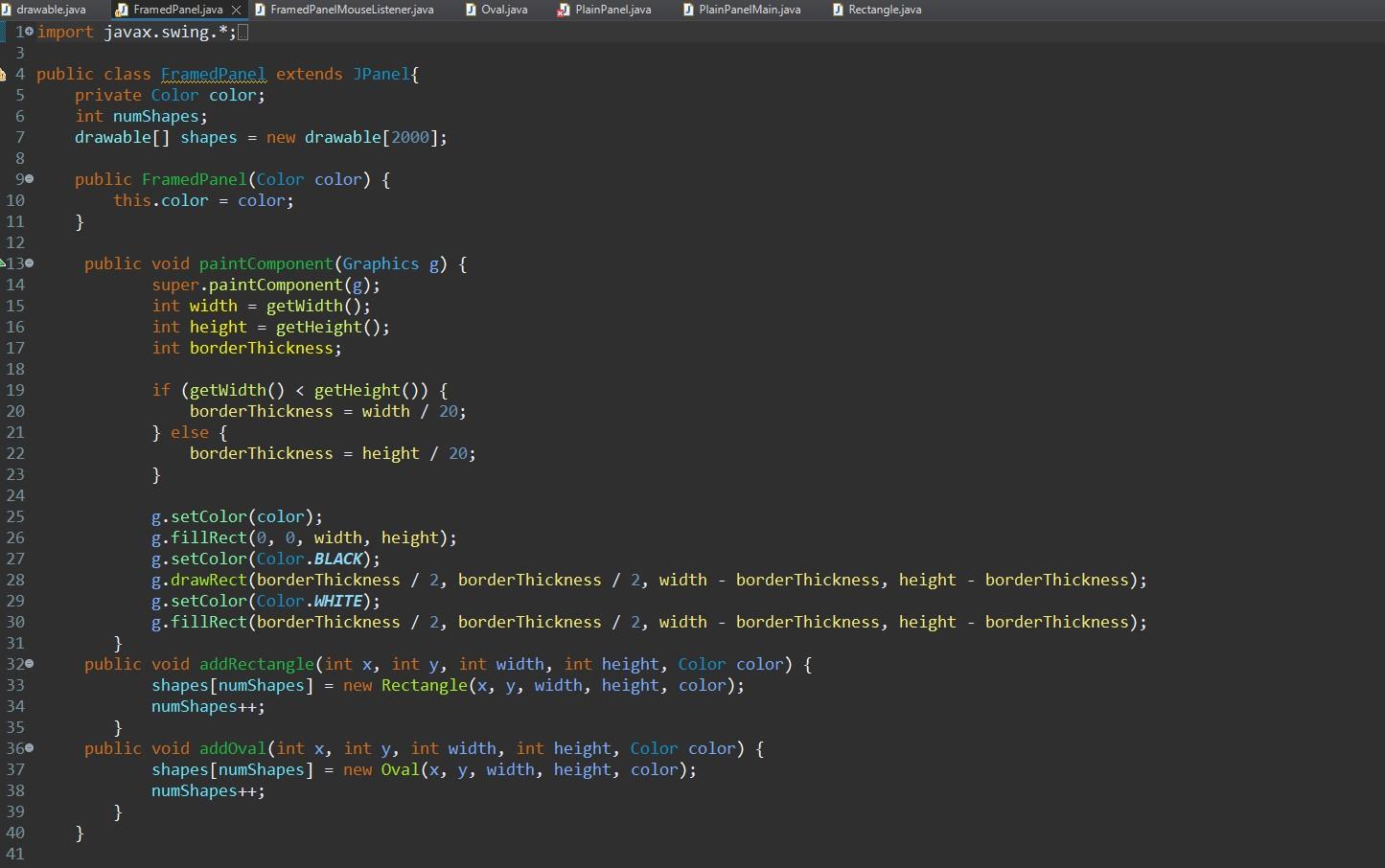
Task: Click JPanel in the class declaration
Action: coord(381,74)
